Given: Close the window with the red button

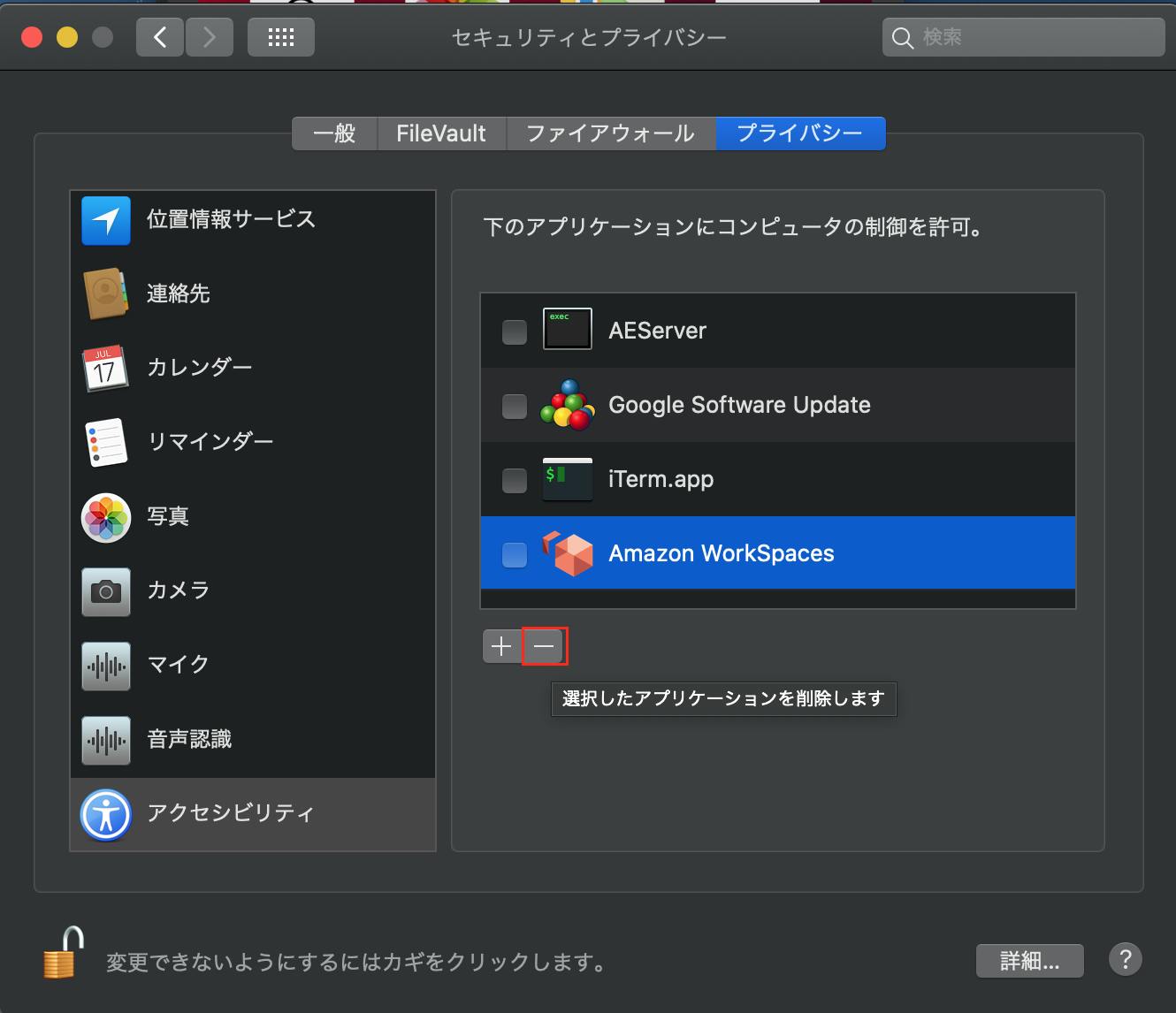Looking at the screenshot, I should click(32, 37).
